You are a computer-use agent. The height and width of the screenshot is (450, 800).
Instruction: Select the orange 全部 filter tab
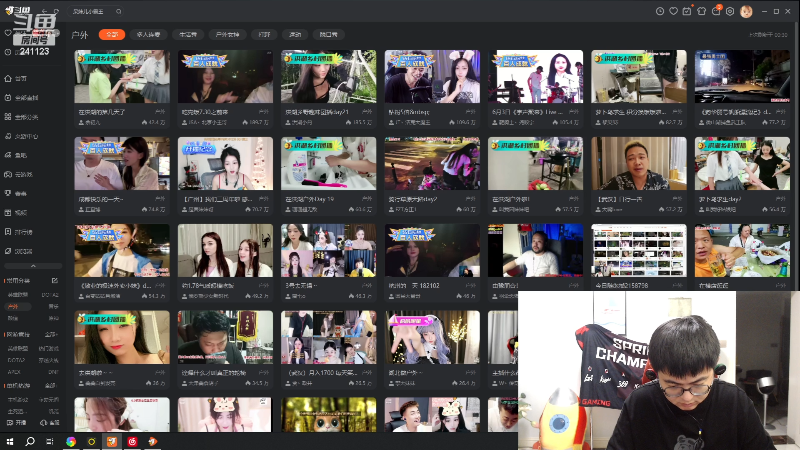coord(112,34)
